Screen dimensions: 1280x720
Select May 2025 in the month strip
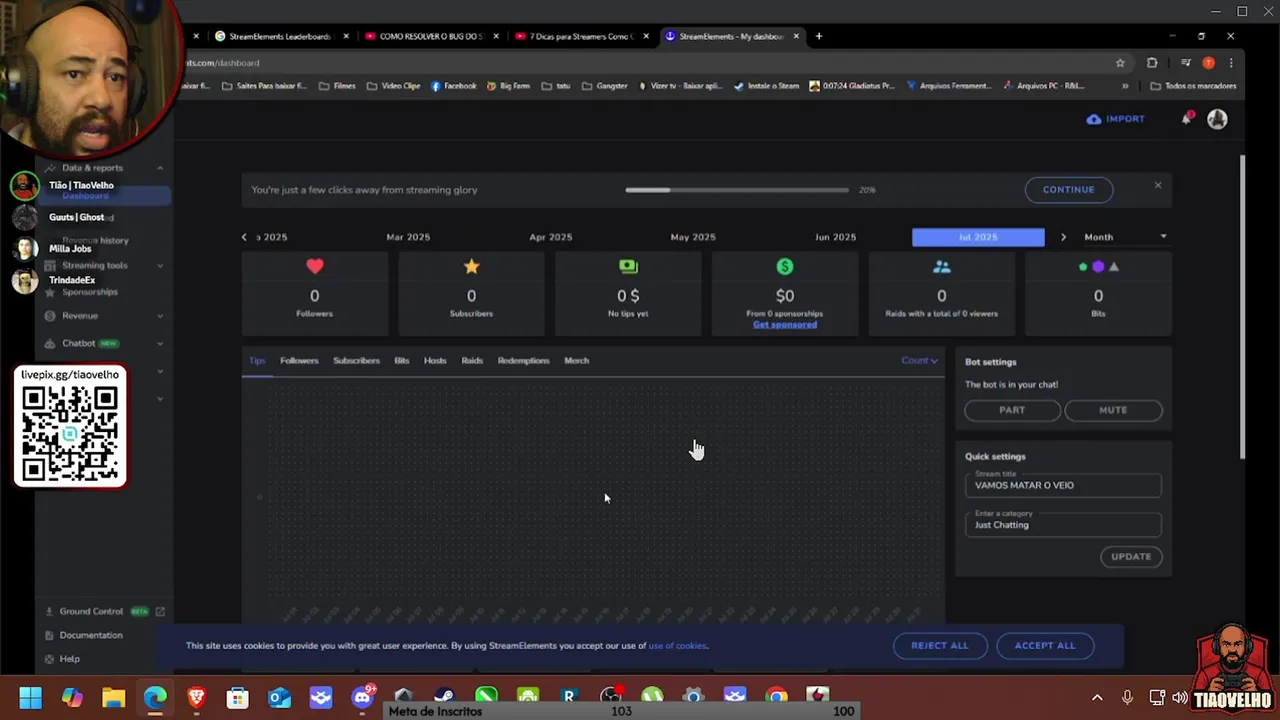(x=693, y=237)
